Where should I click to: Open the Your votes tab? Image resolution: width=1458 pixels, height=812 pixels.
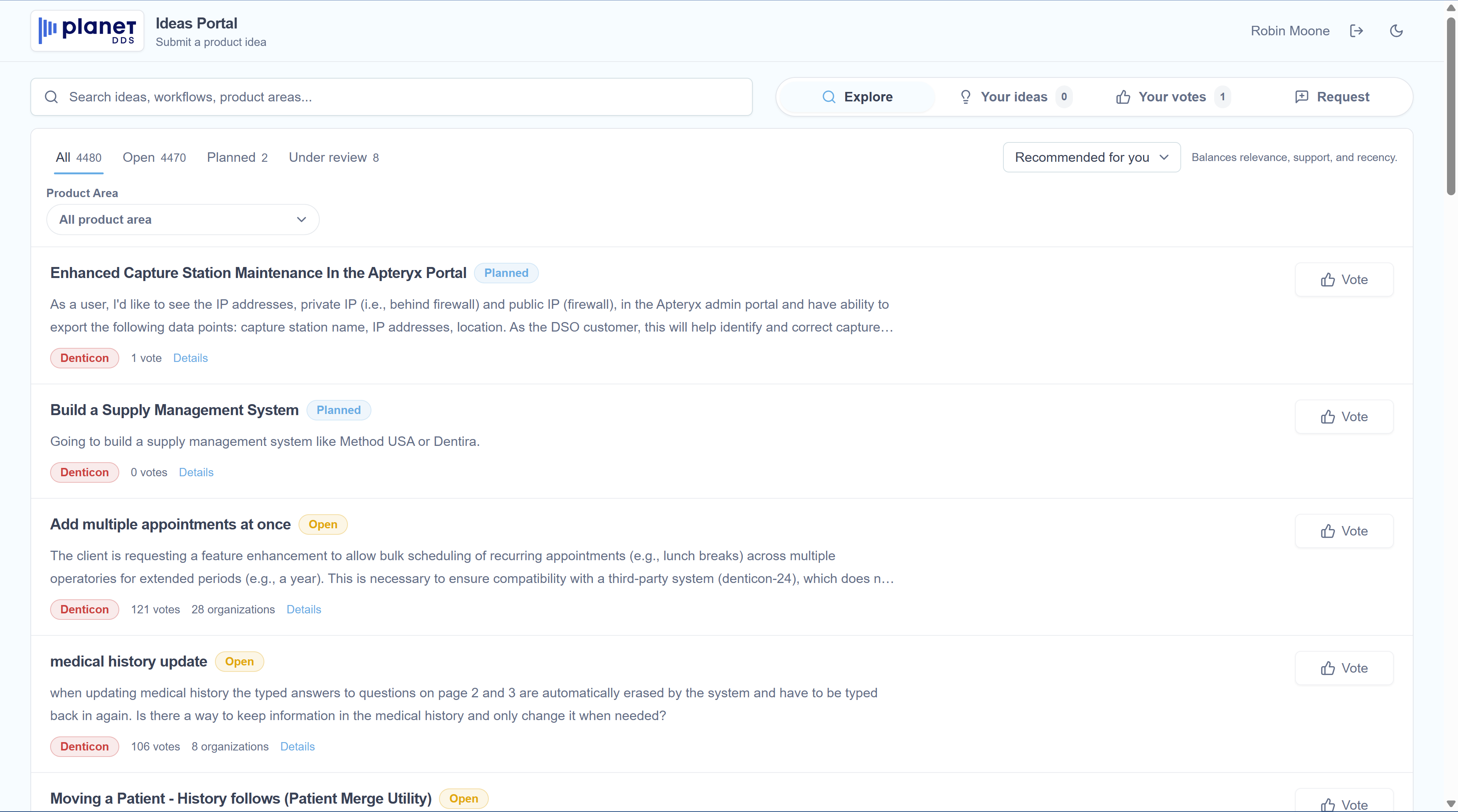(x=1173, y=97)
